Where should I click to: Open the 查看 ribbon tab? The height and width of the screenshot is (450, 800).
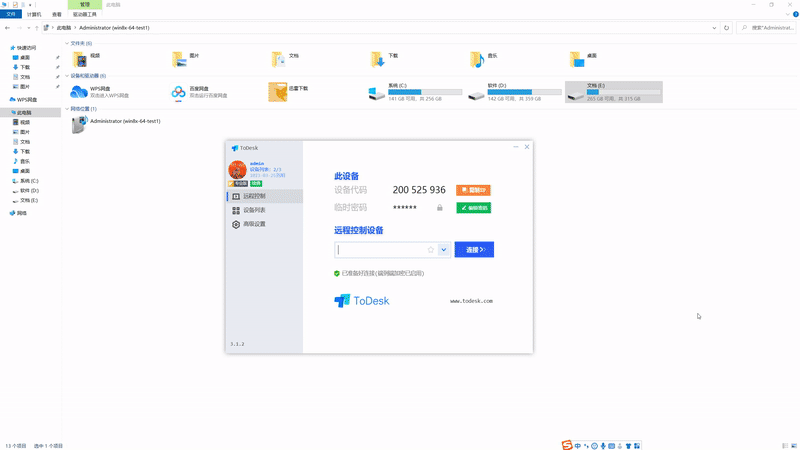[x=57, y=14]
